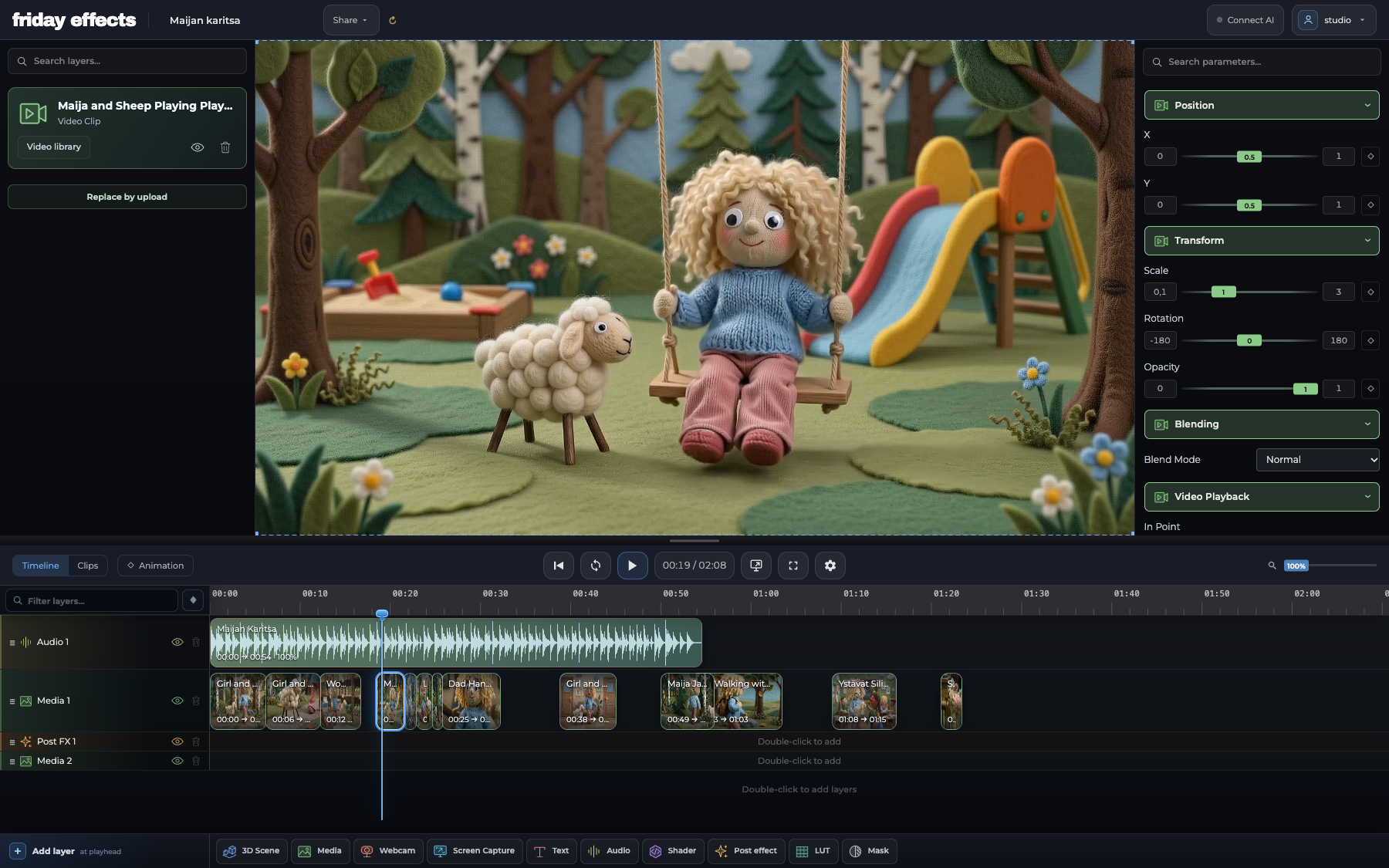Add a keyframe for Opacity
The image size is (1389, 868).
click(x=1370, y=389)
